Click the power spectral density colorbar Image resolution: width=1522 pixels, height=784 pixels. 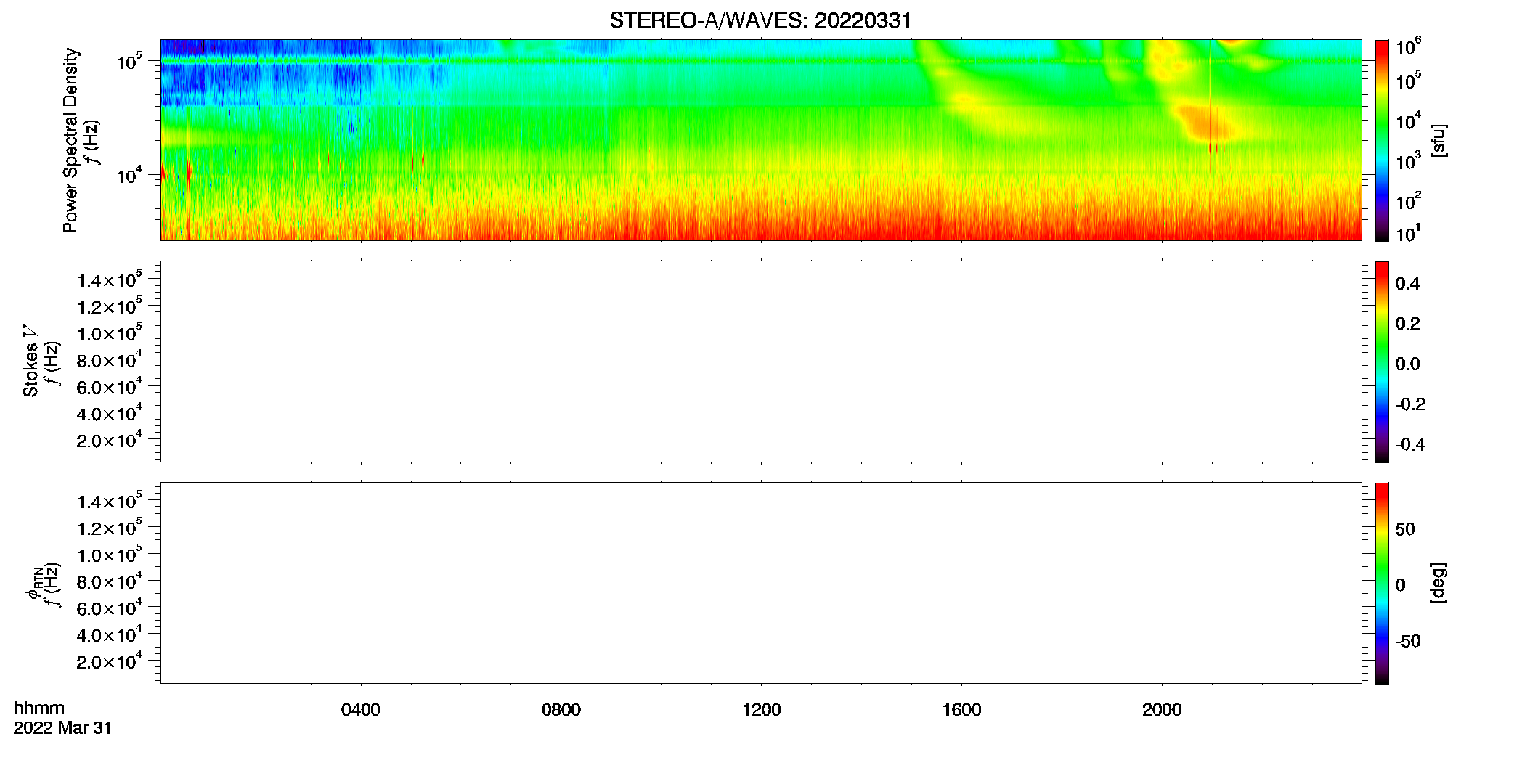click(1382, 140)
